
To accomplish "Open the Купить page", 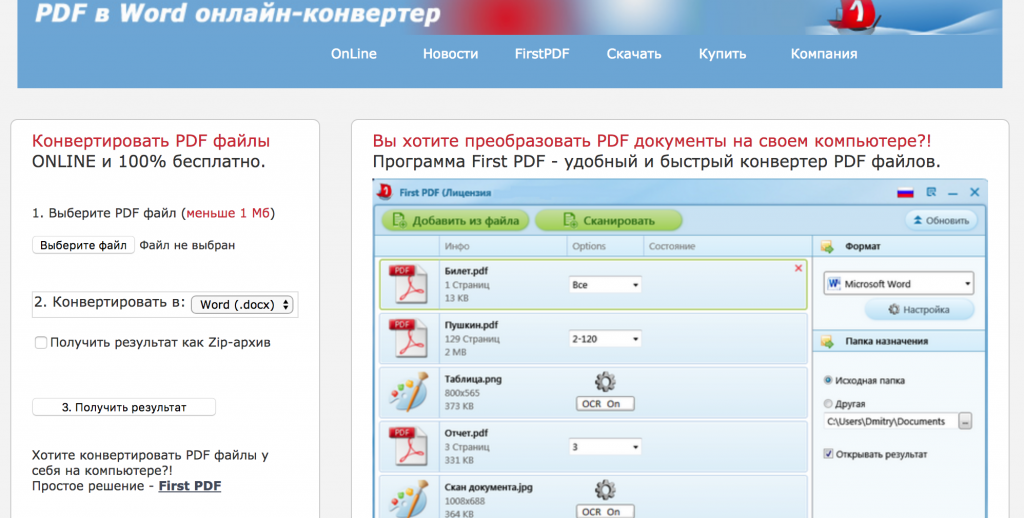I will click(722, 54).
